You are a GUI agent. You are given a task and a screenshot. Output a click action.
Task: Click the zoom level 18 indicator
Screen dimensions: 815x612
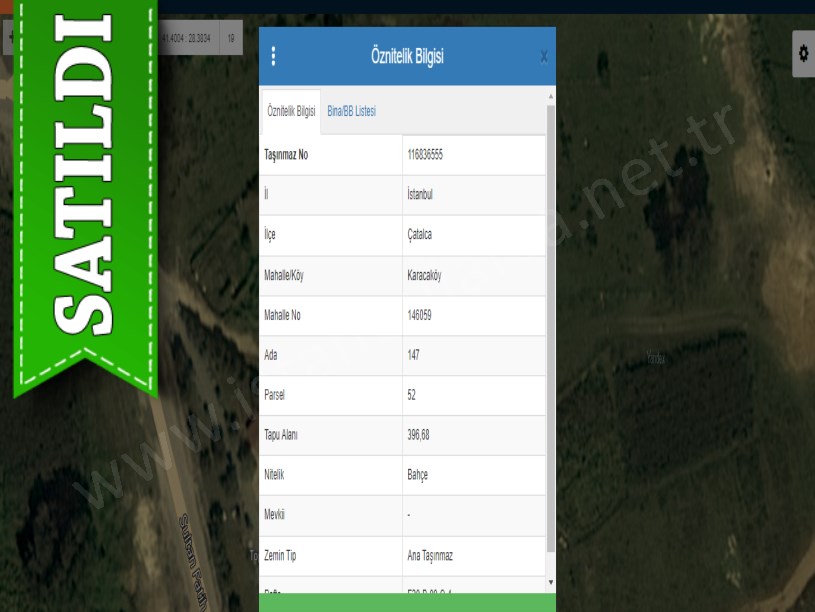tap(231, 37)
